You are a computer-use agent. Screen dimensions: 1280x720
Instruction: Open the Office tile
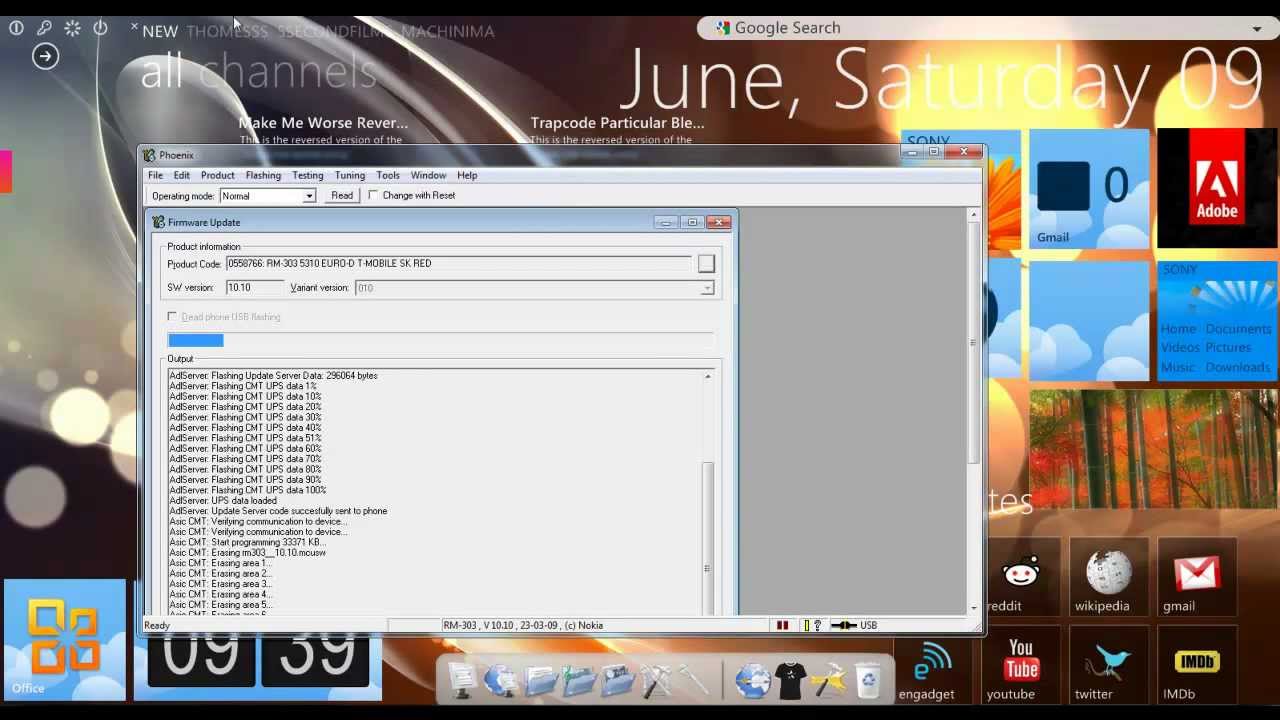(x=64, y=639)
